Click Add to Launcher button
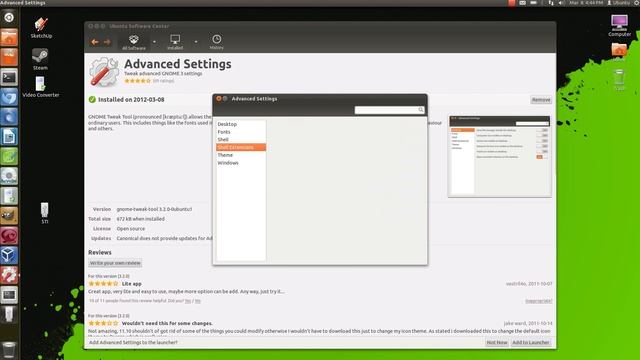Viewport: 640px width, 360px height. (531, 342)
